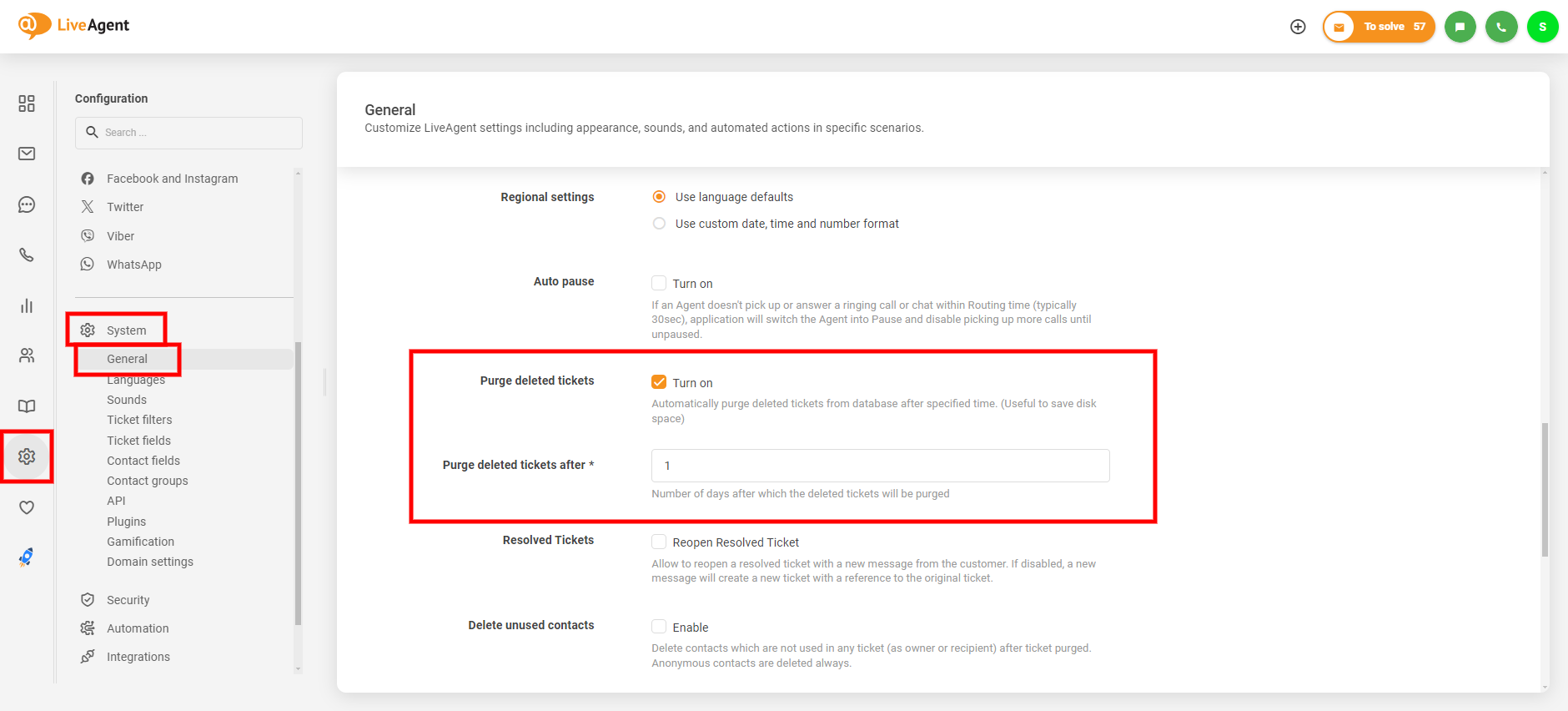Check the Reopen Resolved Ticket box

[659, 542]
